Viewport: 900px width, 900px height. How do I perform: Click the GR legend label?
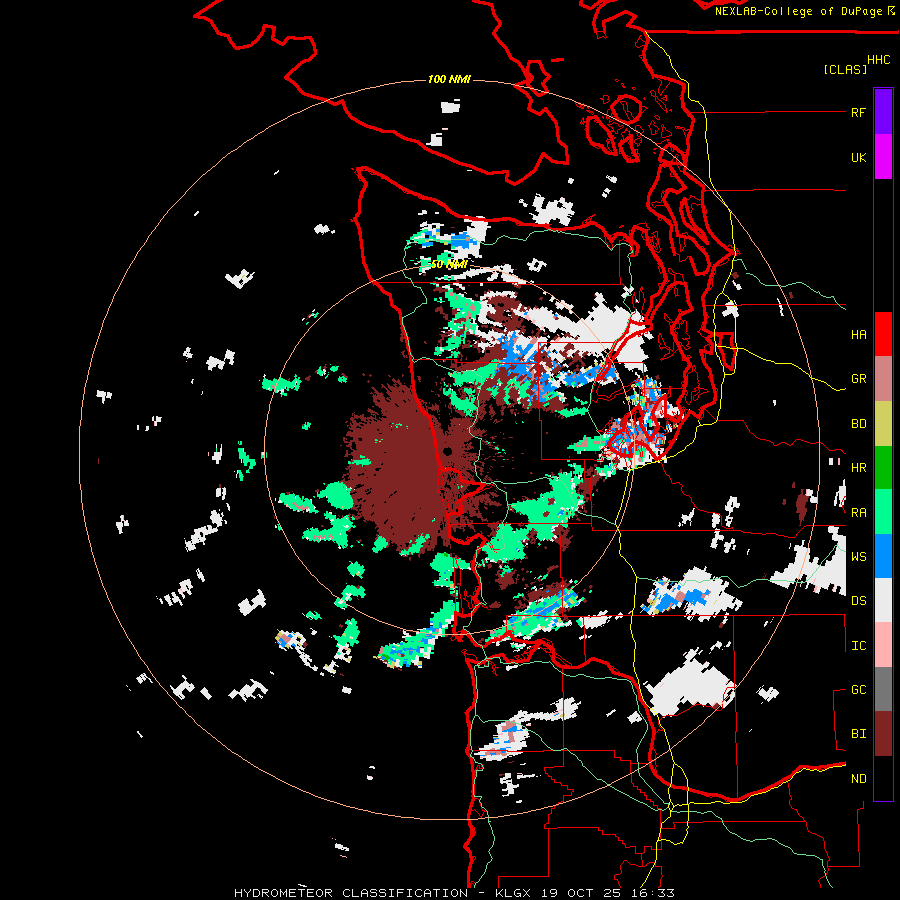point(858,379)
